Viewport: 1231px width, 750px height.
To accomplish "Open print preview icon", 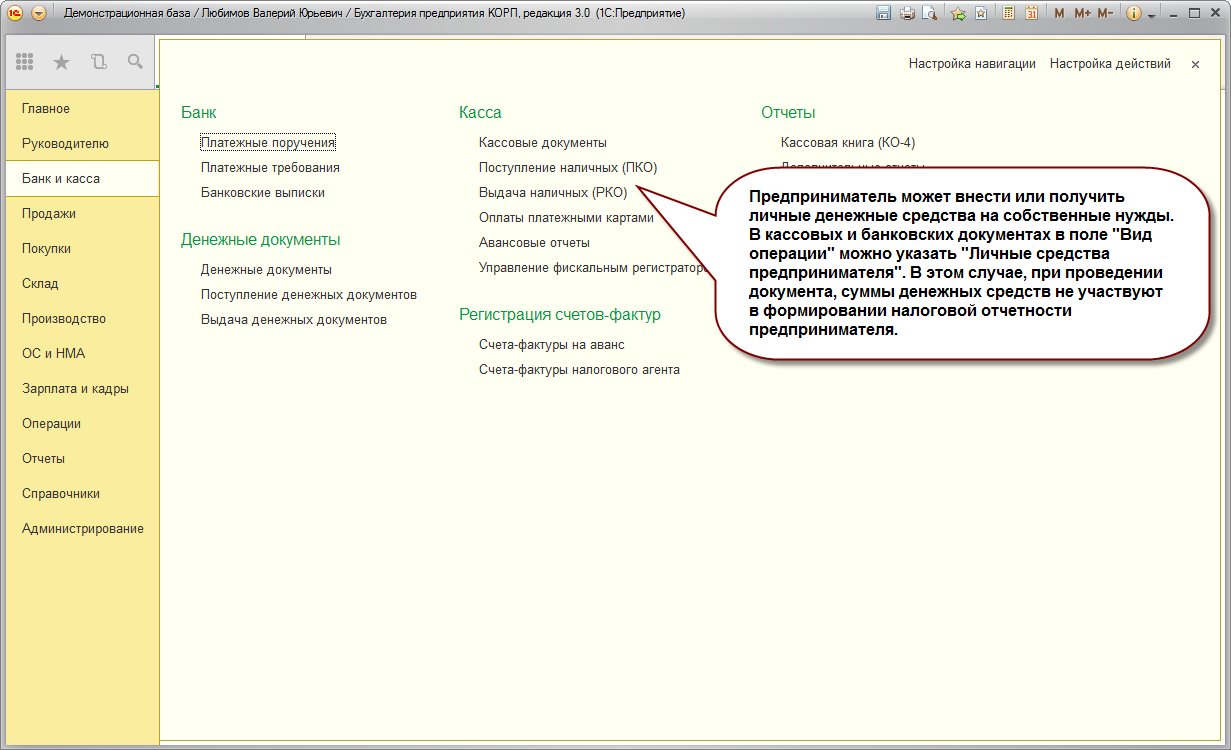I will coord(930,13).
